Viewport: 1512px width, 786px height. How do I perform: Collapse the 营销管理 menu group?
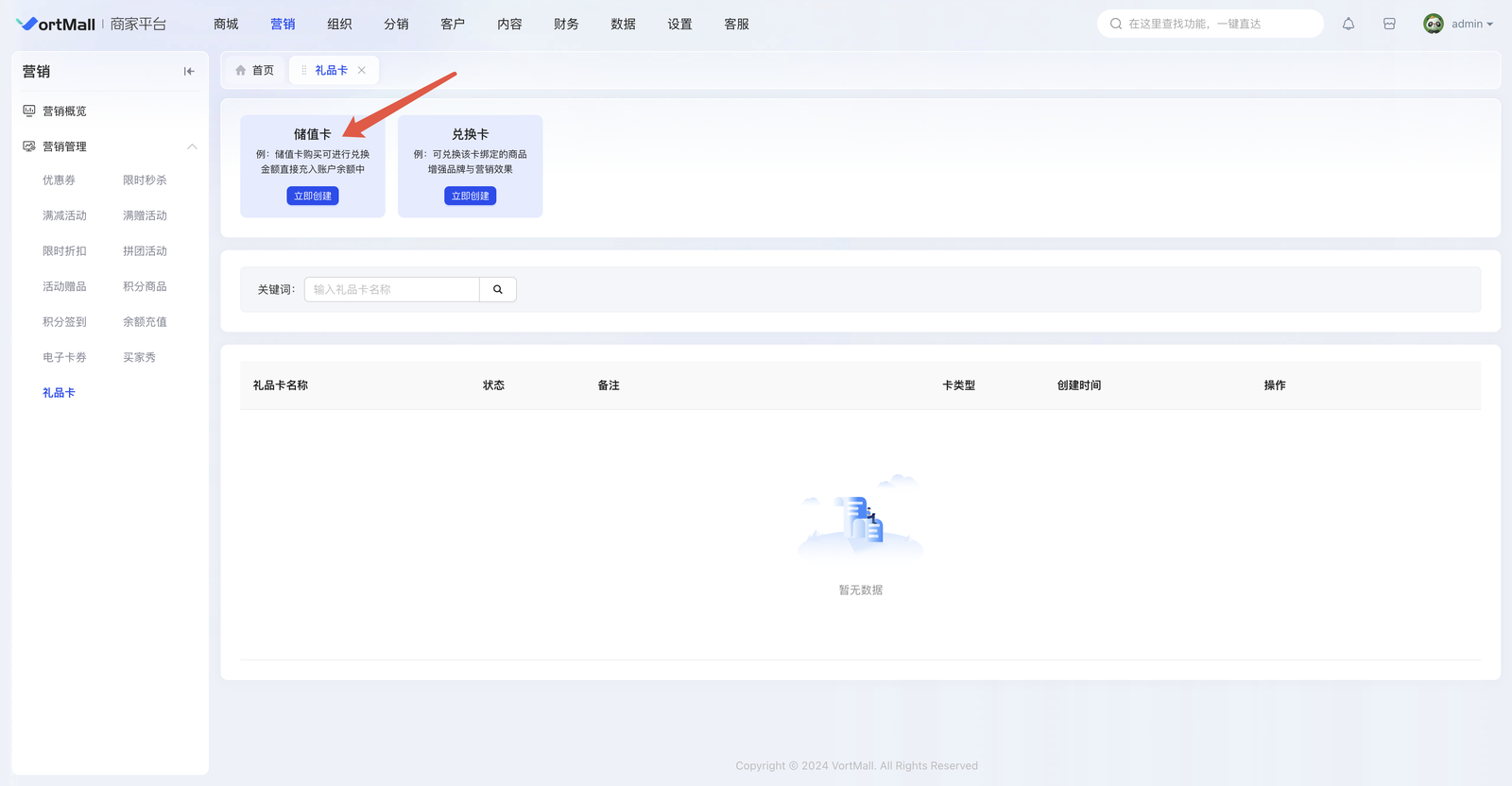(x=192, y=146)
